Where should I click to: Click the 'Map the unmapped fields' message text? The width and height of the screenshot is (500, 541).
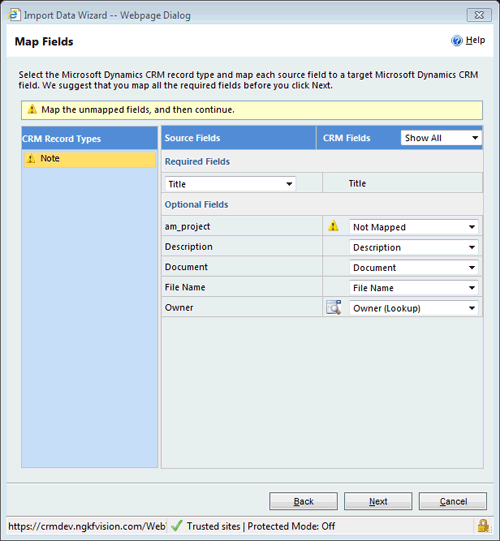tap(138, 110)
